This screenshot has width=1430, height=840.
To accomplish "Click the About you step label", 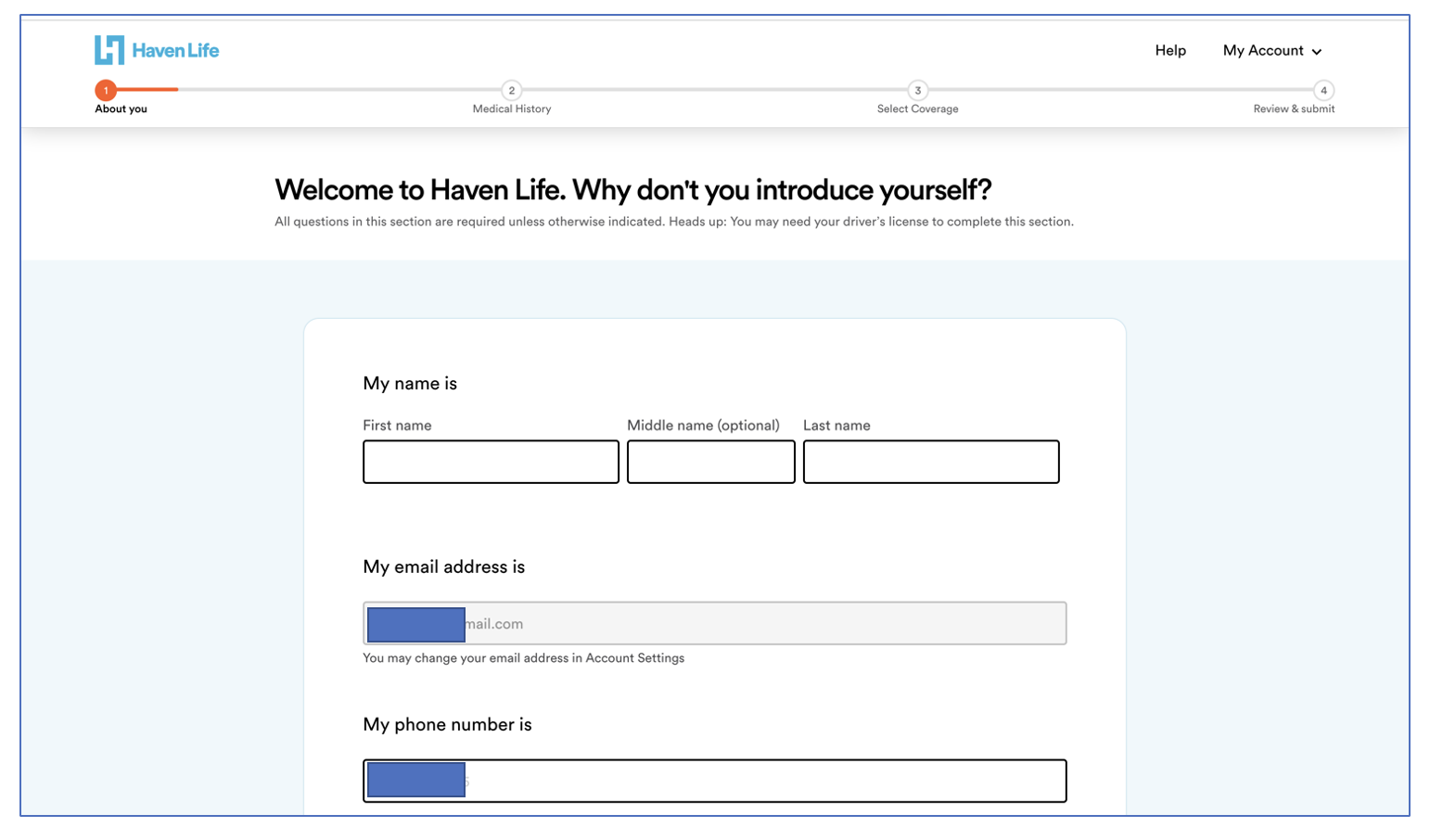I will pos(121,109).
